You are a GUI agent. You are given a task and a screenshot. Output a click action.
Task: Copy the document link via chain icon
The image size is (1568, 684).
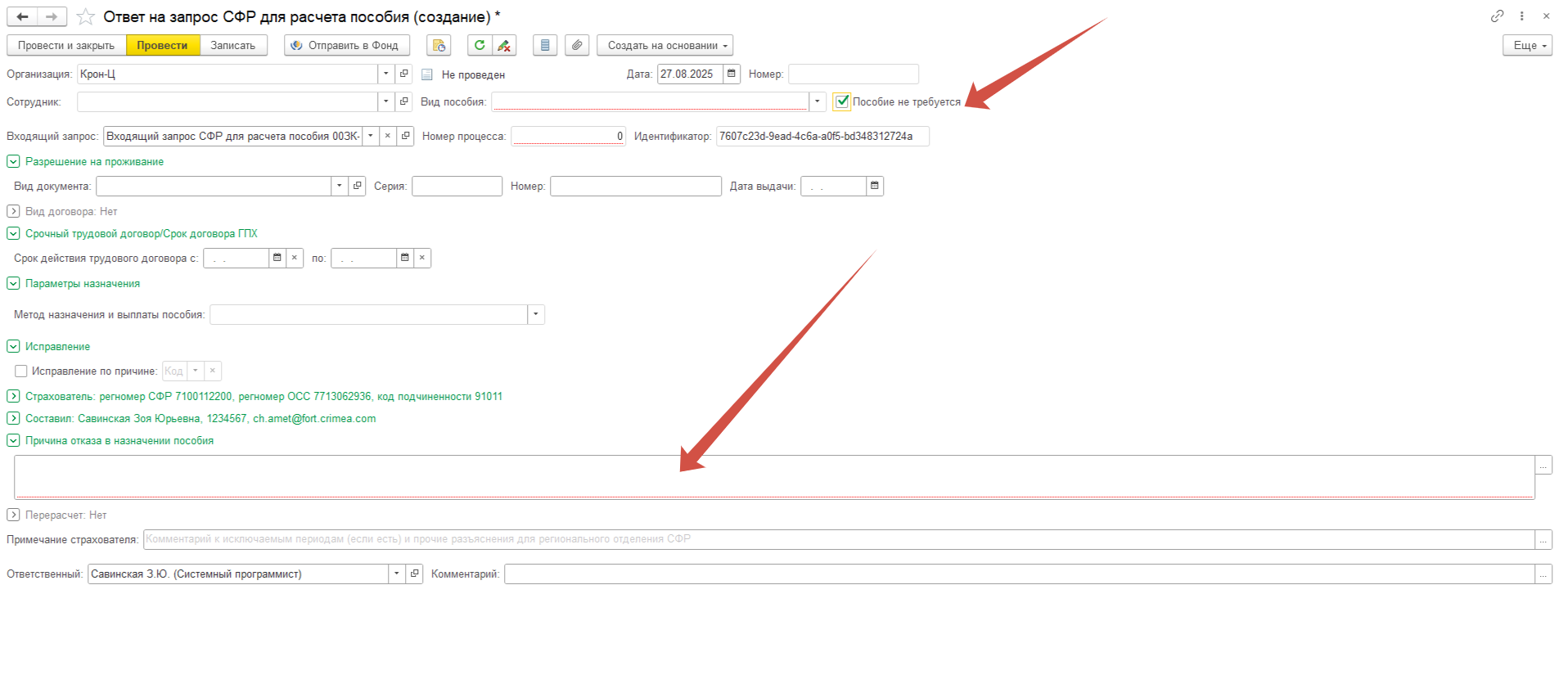point(1497,16)
